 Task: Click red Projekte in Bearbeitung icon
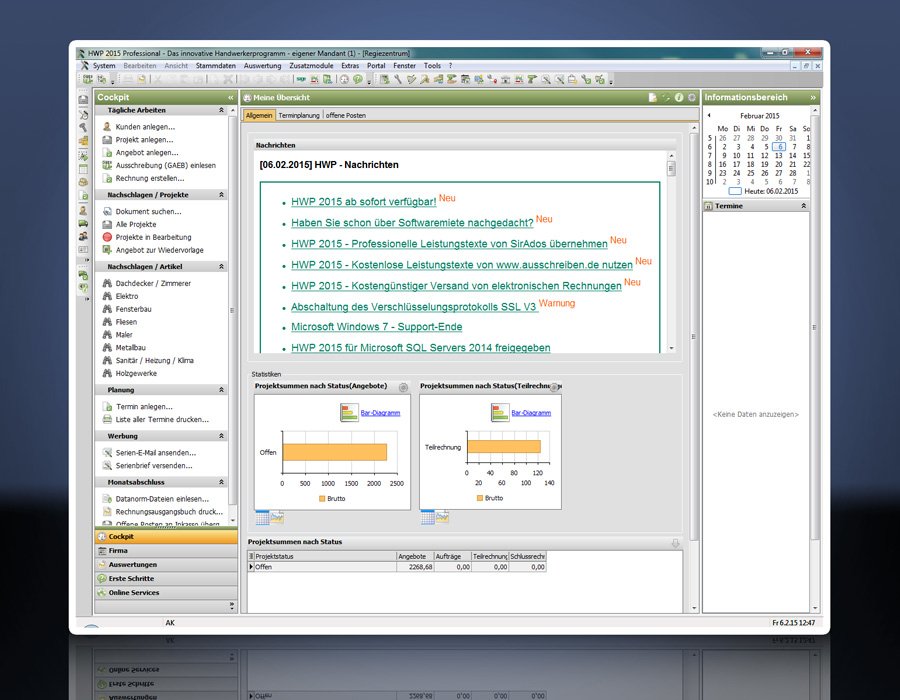tap(107, 237)
